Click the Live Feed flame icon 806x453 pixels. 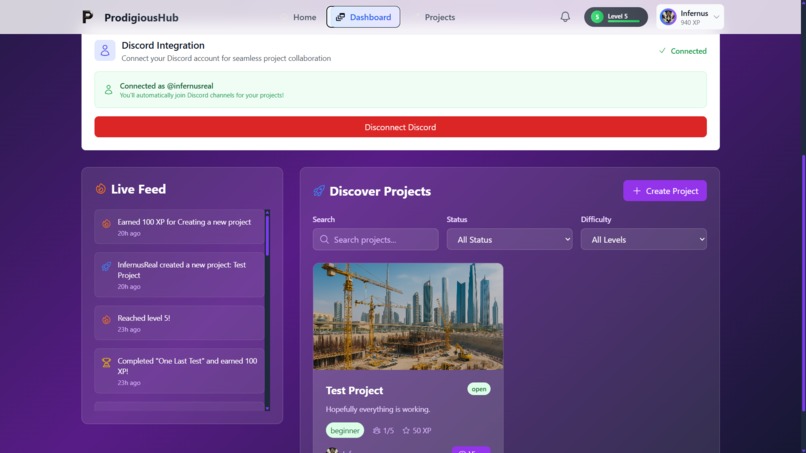point(101,189)
